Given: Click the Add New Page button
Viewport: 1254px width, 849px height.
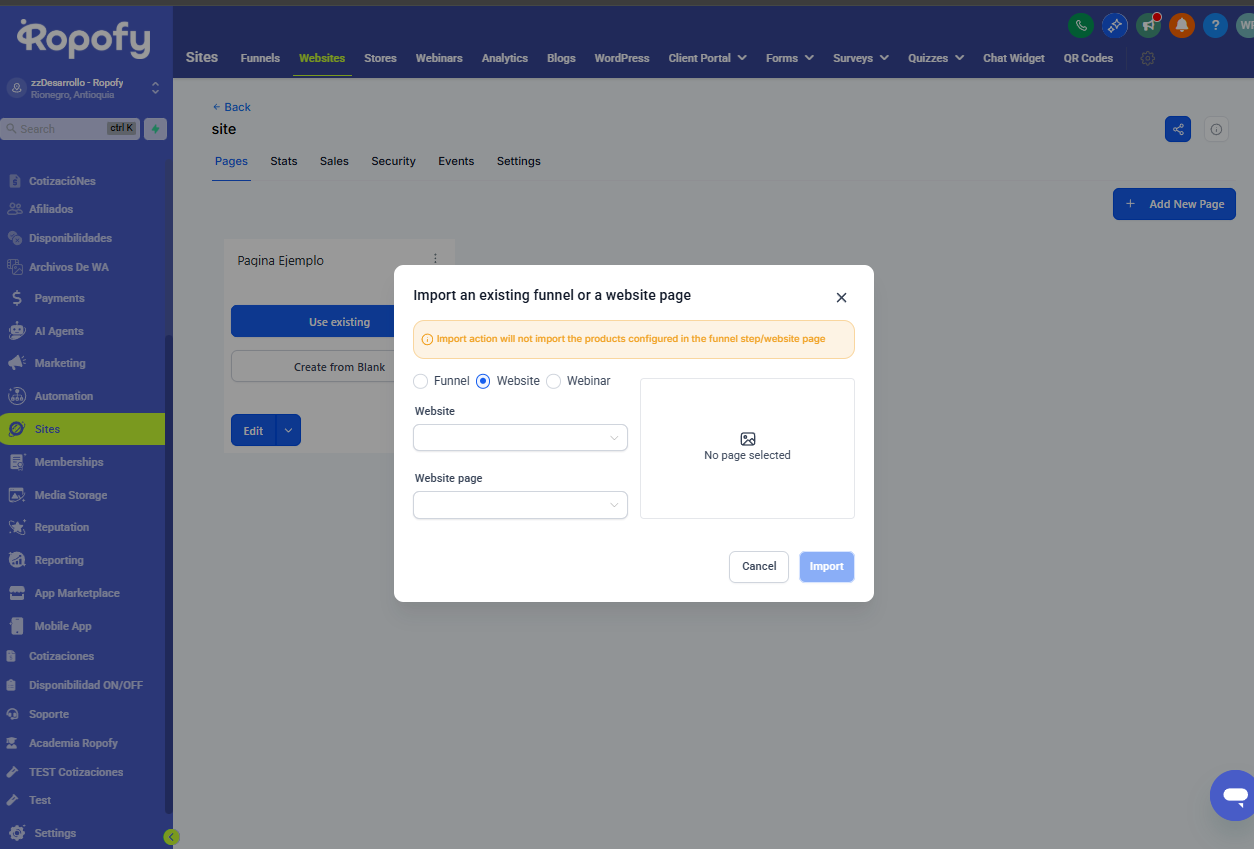Looking at the screenshot, I should pyautogui.click(x=1174, y=204).
